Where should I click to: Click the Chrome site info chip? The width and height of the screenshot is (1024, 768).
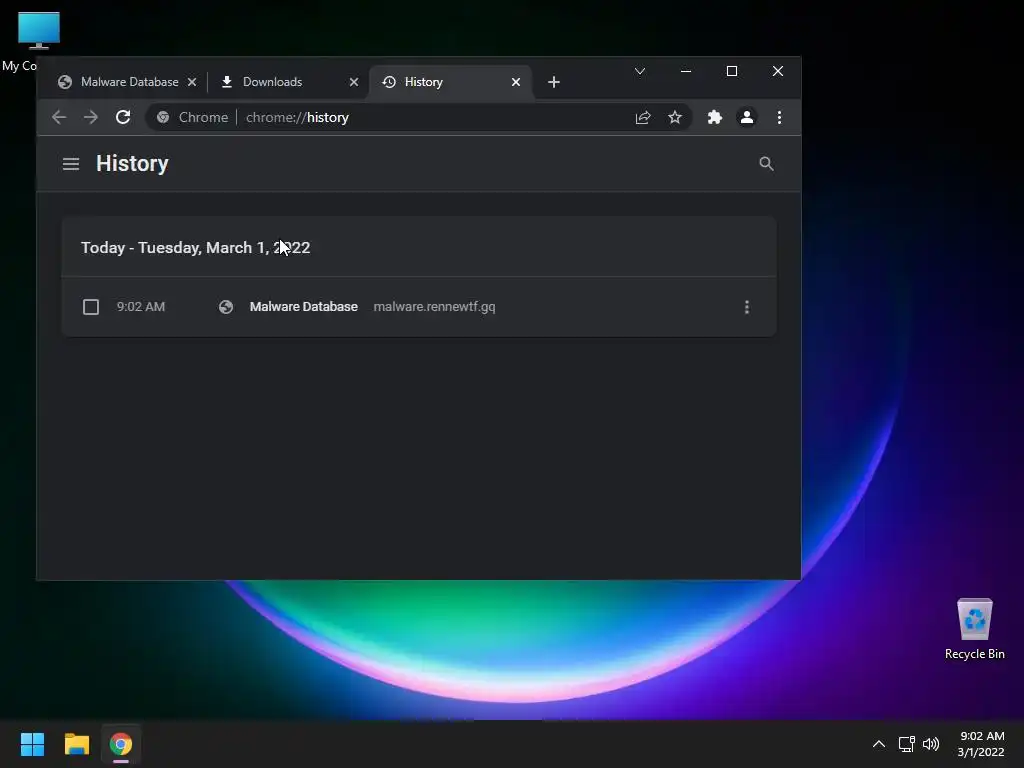[193, 118]
